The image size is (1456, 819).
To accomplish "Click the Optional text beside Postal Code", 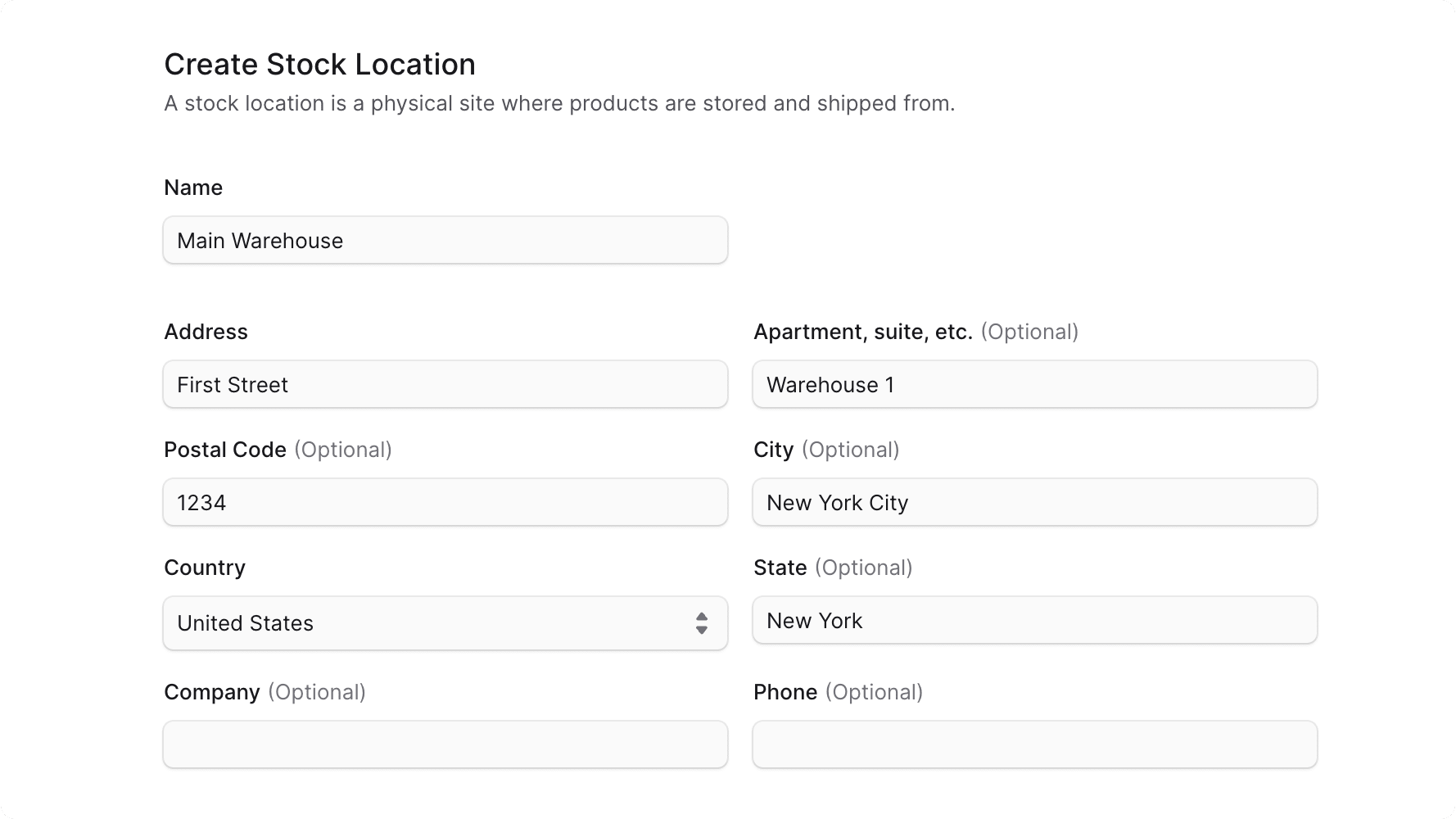I will pos(343,450).
